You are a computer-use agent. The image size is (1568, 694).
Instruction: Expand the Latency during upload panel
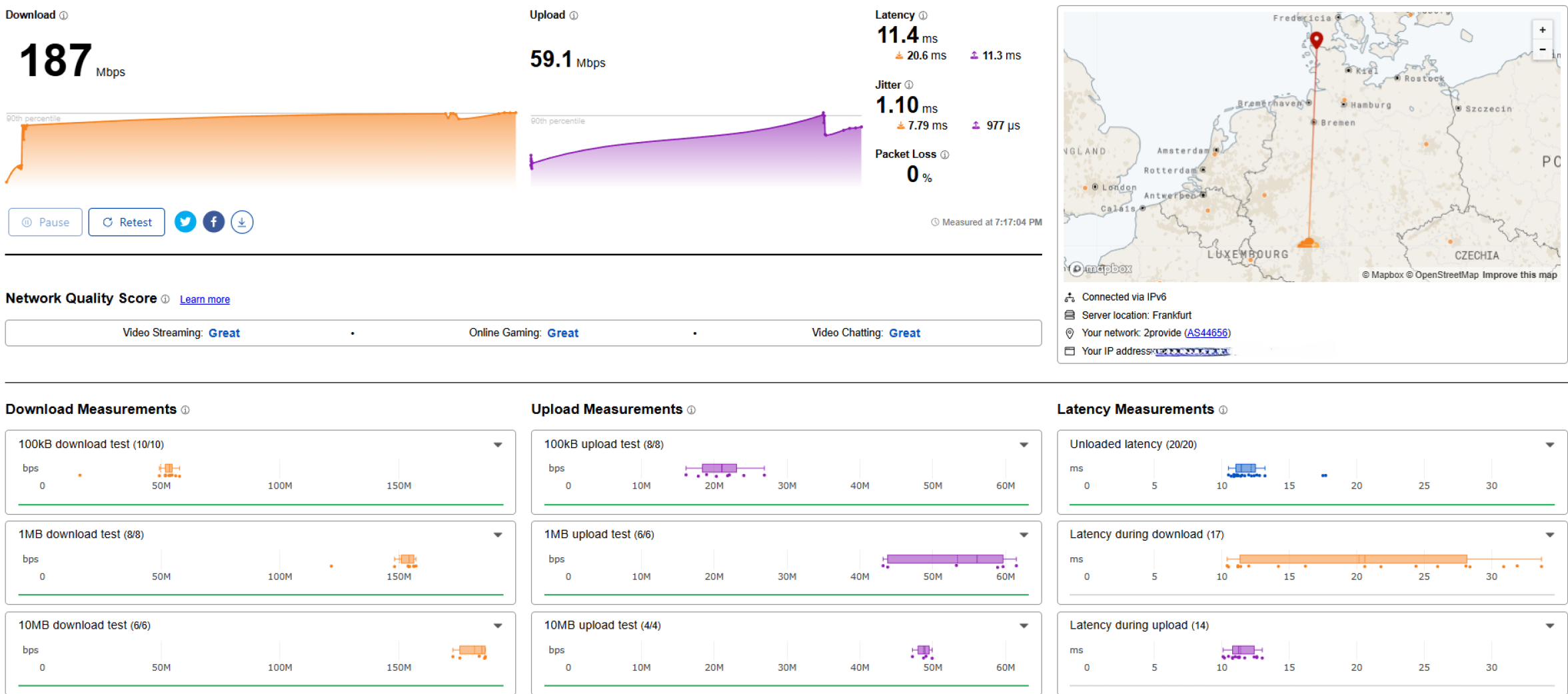coord(1550,625)
